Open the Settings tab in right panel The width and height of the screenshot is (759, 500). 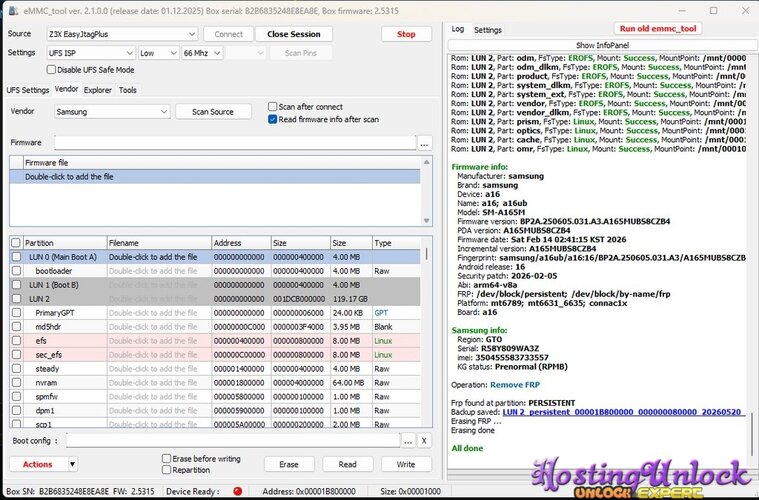coord(487,30)
